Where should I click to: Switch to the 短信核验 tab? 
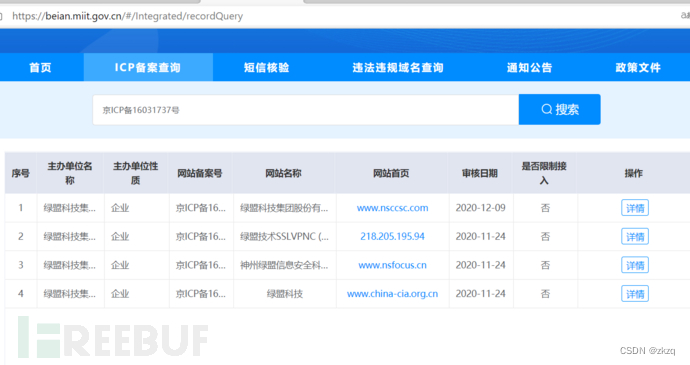(267, 67)
